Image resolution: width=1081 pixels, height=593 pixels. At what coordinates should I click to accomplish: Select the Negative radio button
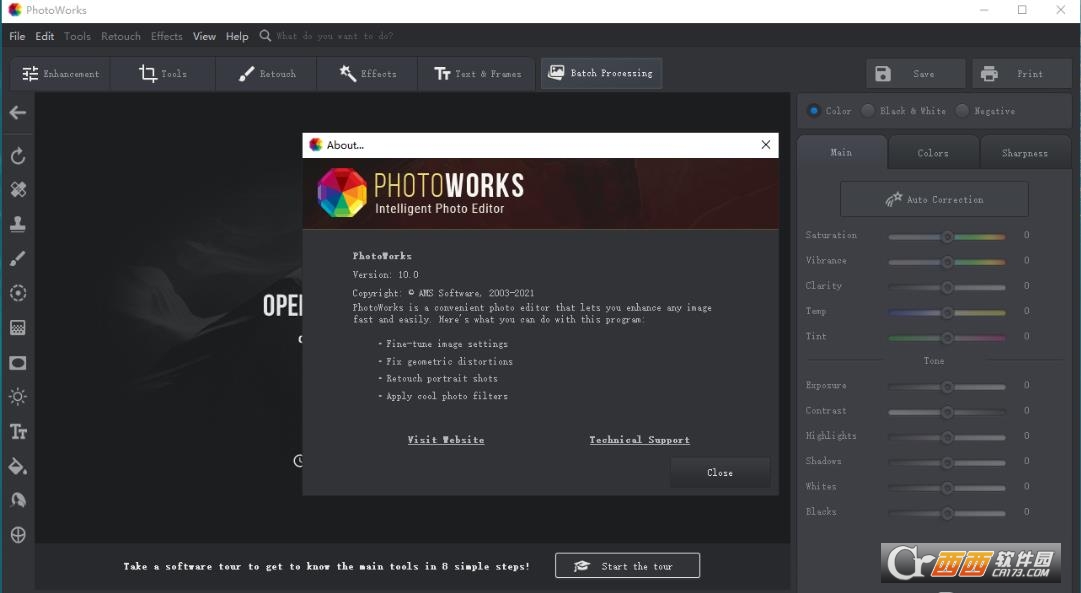click(962, 110)
